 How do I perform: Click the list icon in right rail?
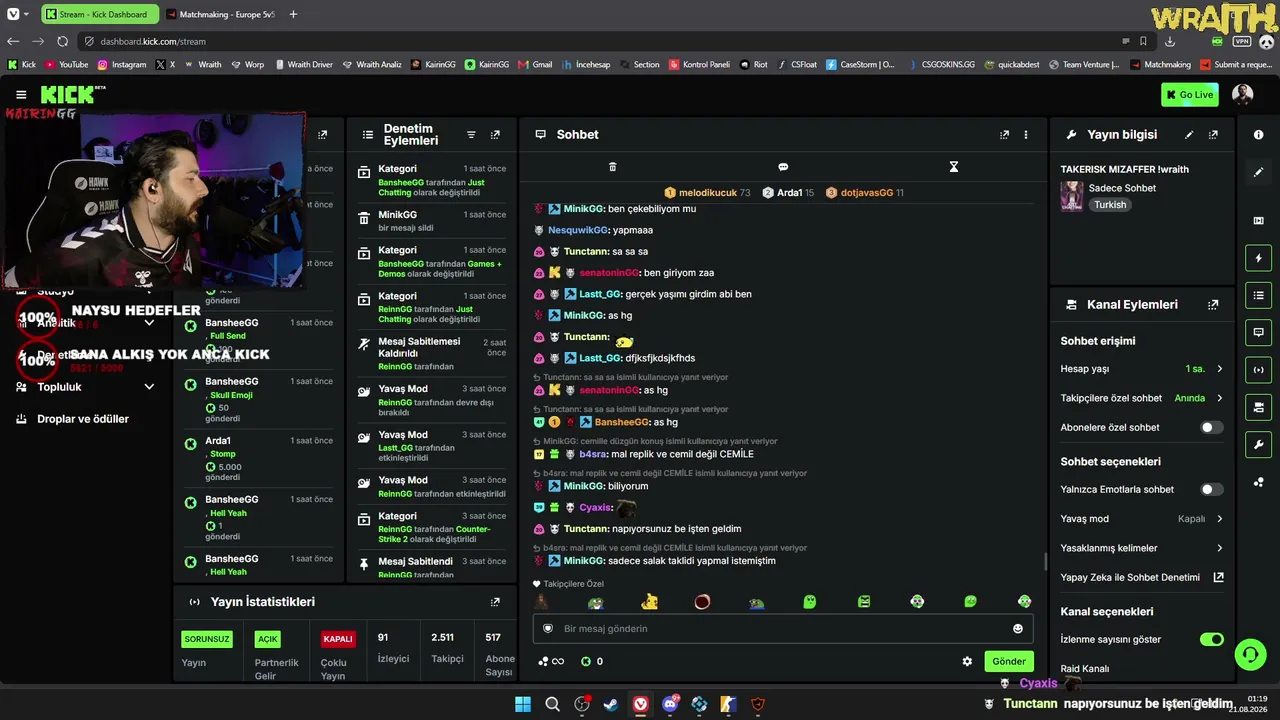pyautogui.click(x=1258, y=295)
